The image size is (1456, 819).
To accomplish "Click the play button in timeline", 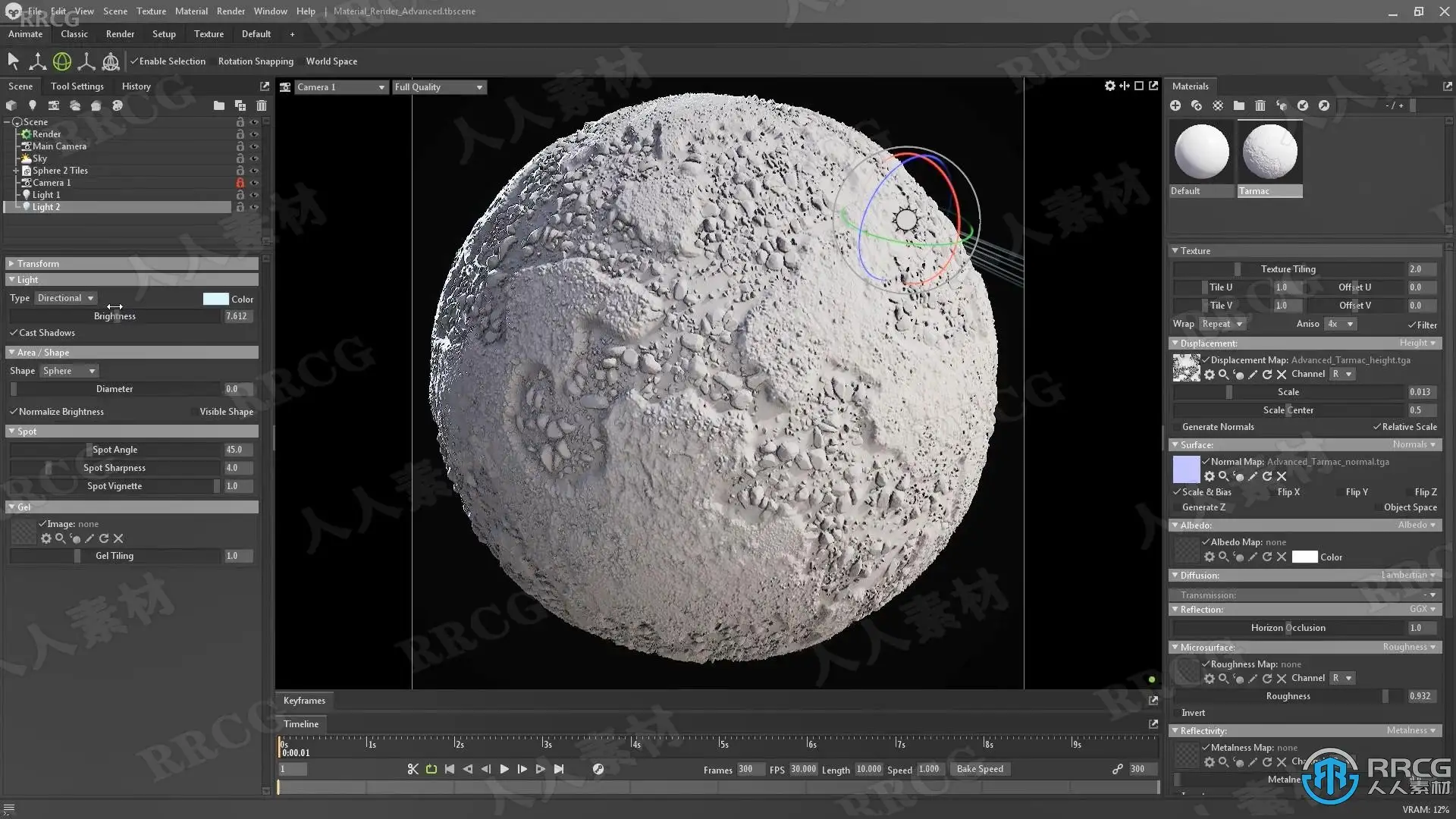I will click(504, 769).
